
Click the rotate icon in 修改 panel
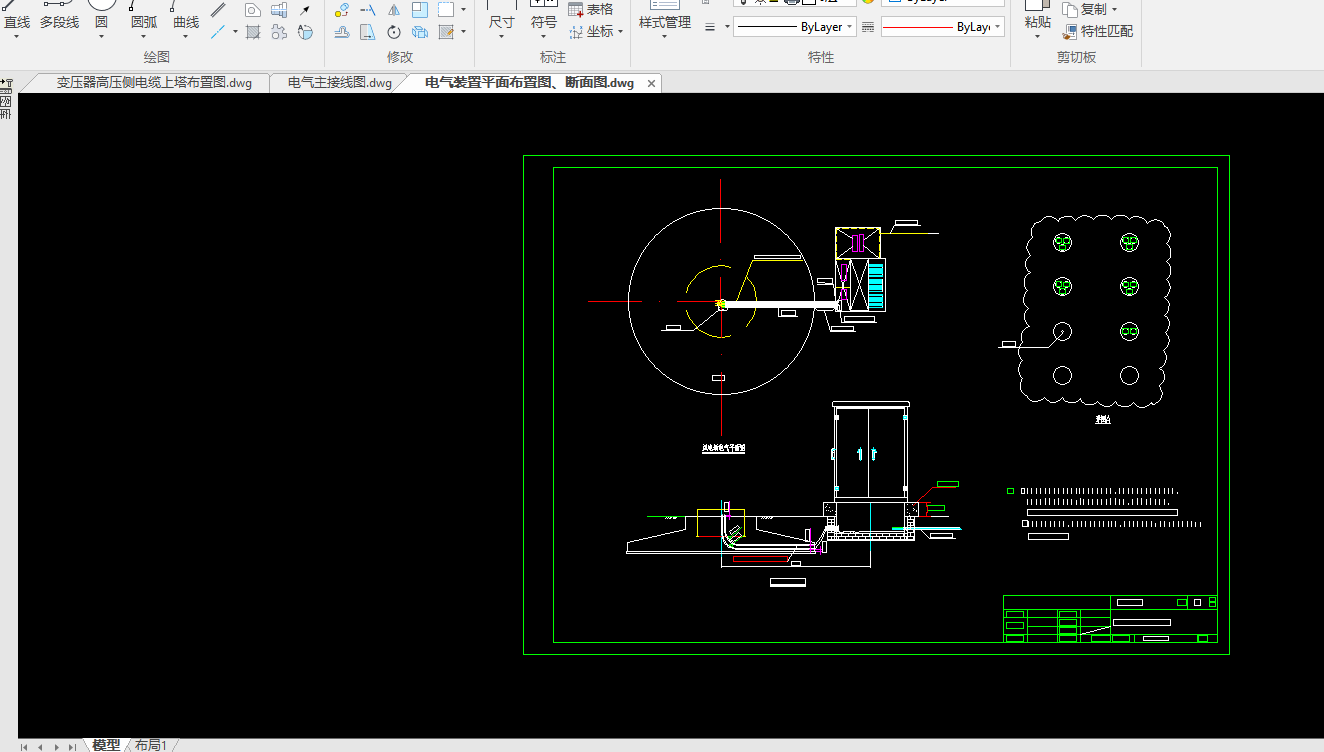pyautogui.click(x=393, y=32)
